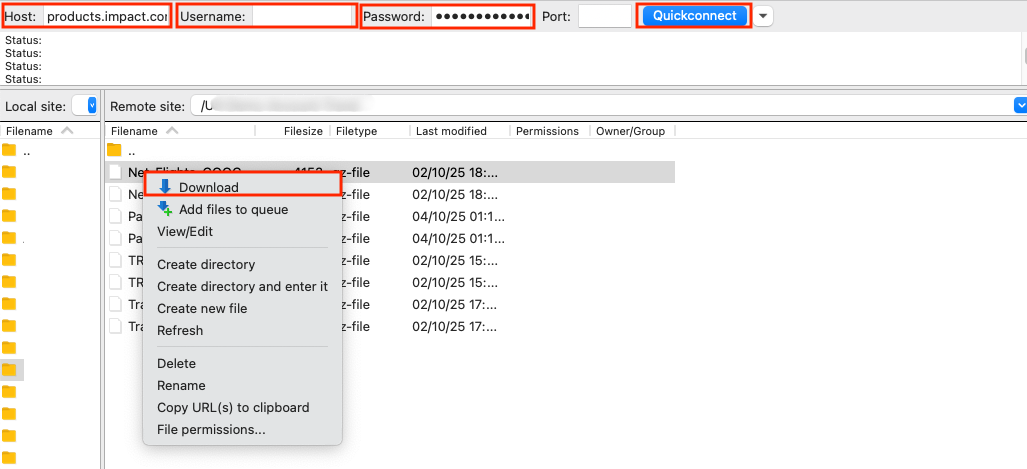
Task: Focus the Port input field
Action: point(604,17)
